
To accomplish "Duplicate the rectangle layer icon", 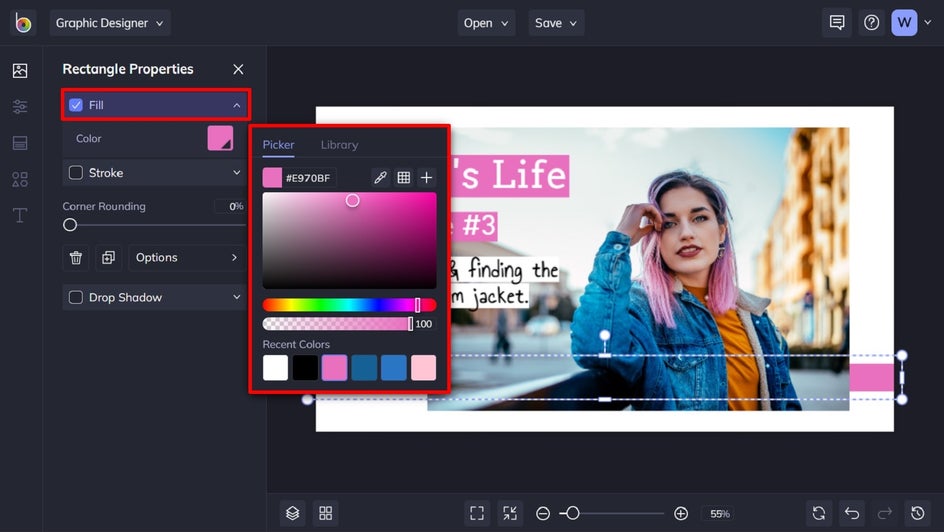I will tap(108, 258).
